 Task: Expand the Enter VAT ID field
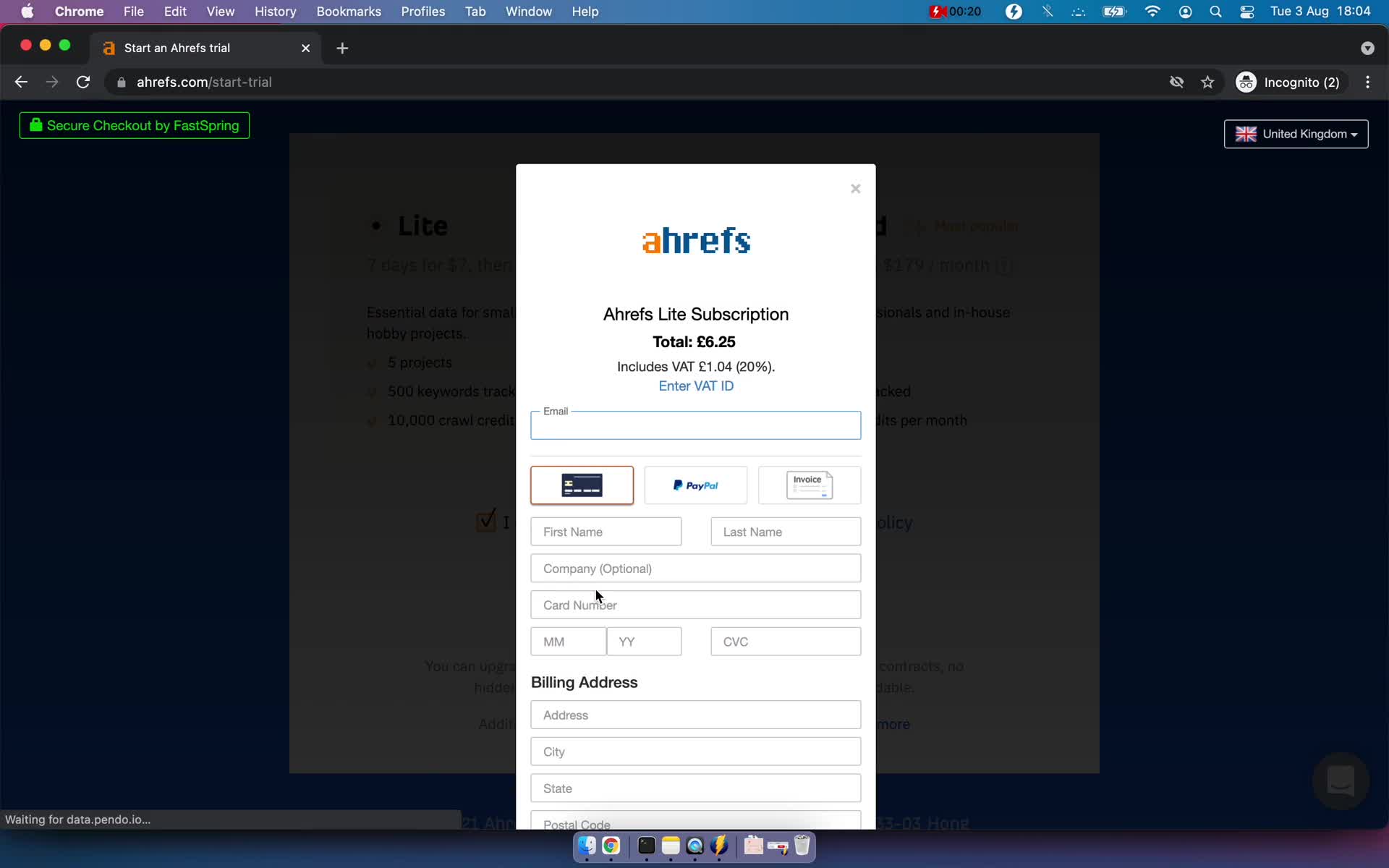click(695, 386)
